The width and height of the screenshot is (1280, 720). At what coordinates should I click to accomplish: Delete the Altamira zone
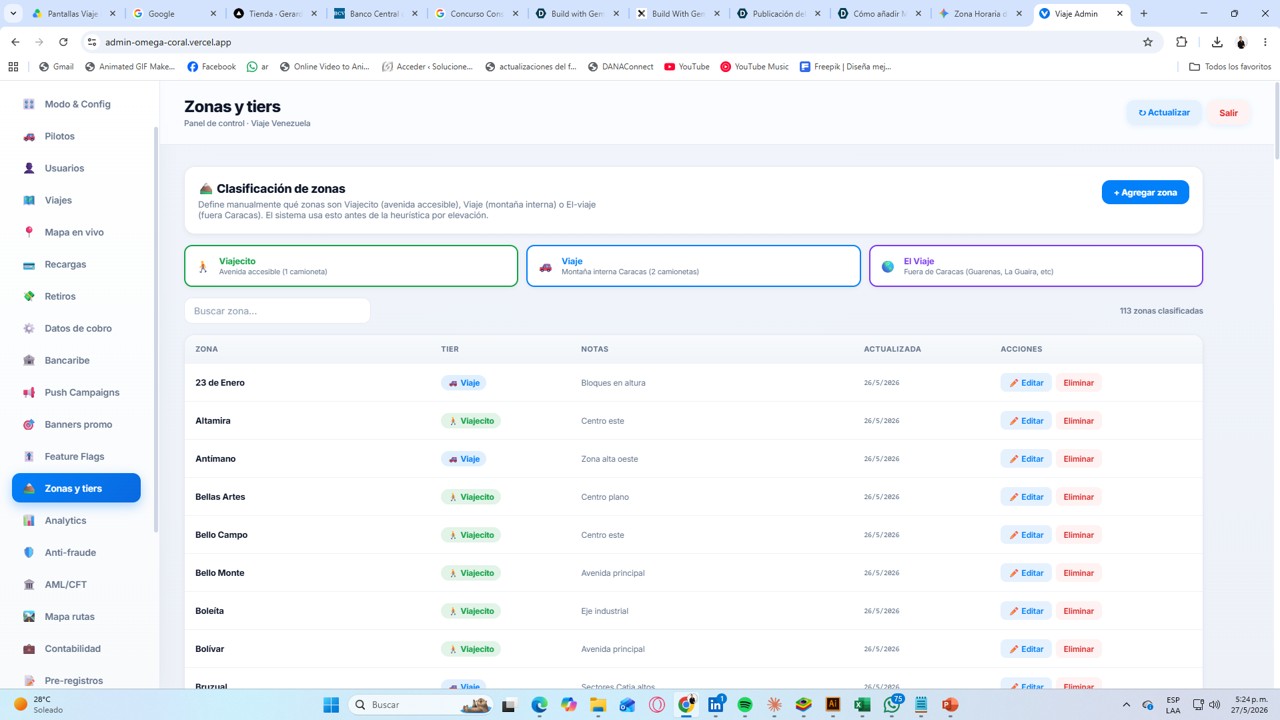click(x=1078, y=421)
